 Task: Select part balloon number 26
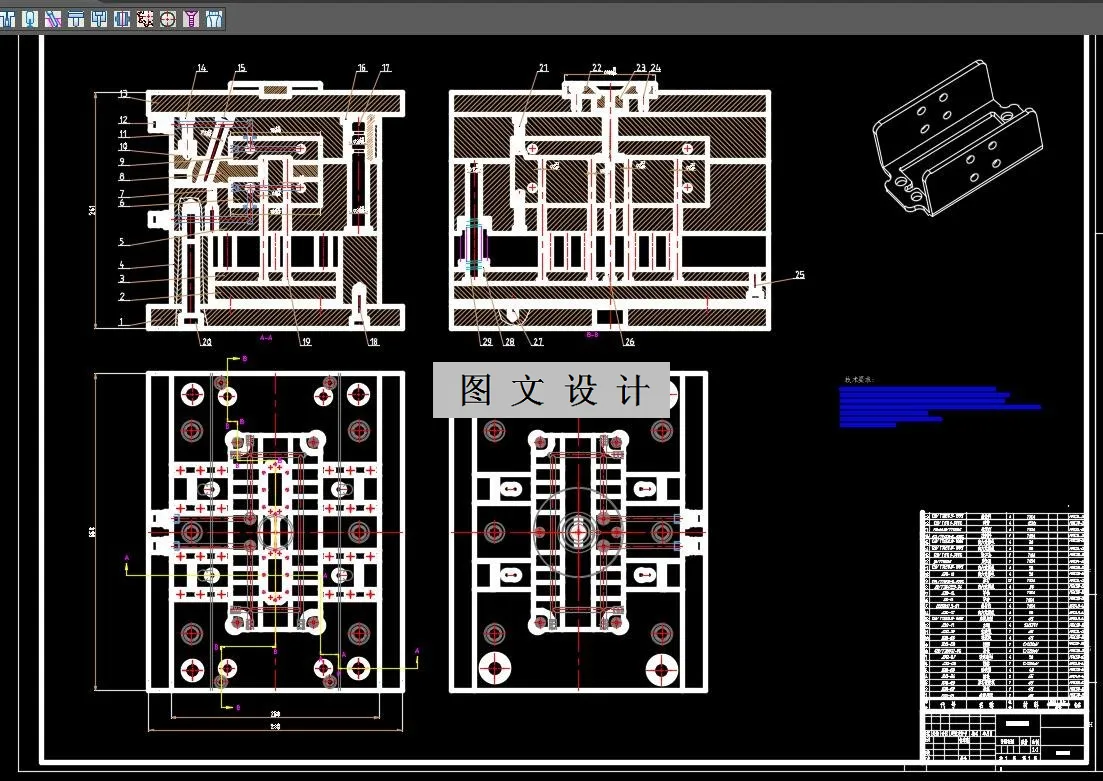[629, 342]
